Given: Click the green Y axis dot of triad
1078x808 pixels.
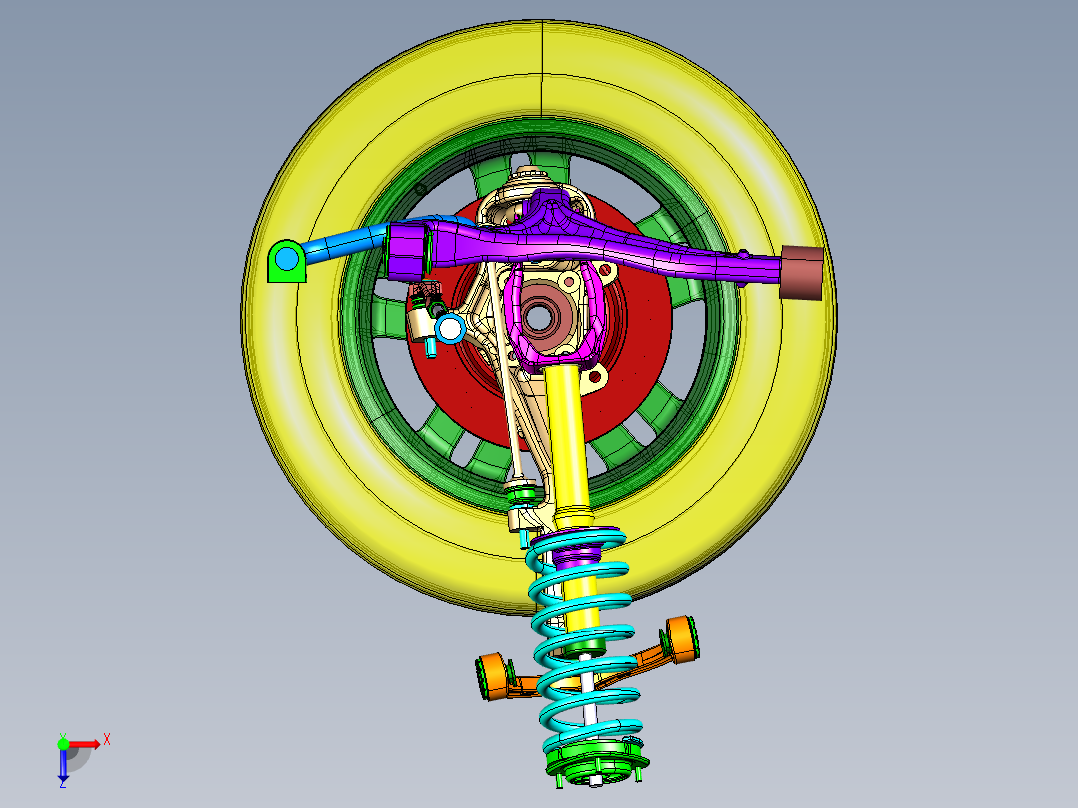Looking at the screenshot, I should click(63, 743).
